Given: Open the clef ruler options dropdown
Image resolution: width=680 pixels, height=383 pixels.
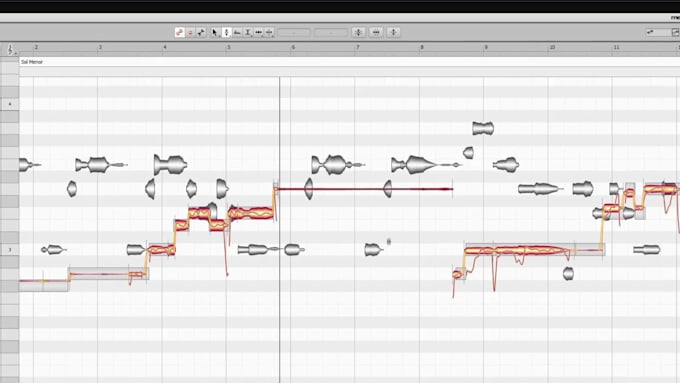Looking at the screenshot, I should click(11, 49).
